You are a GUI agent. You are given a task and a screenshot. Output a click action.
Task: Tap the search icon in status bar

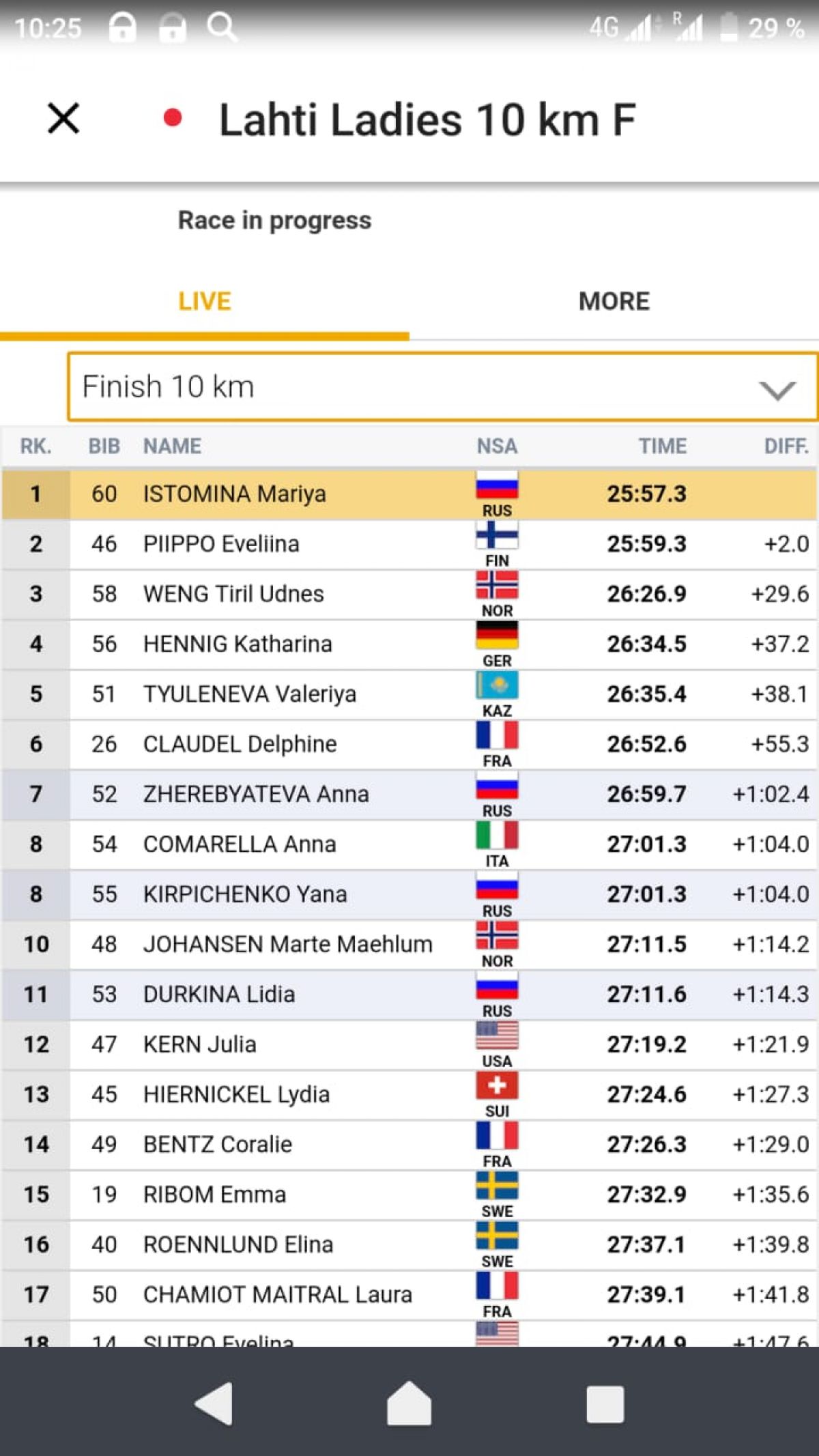click(222, 27)
